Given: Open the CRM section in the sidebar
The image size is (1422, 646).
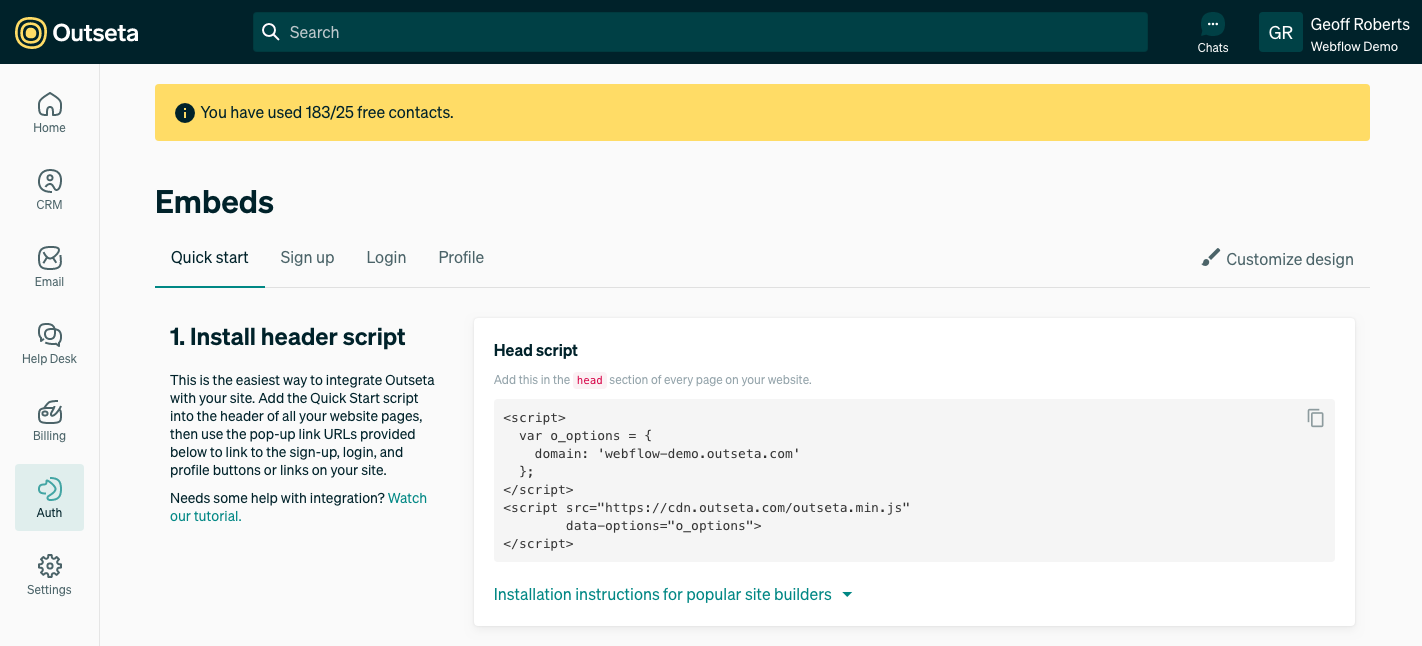Looking at the screenshot, I should 49,189.
